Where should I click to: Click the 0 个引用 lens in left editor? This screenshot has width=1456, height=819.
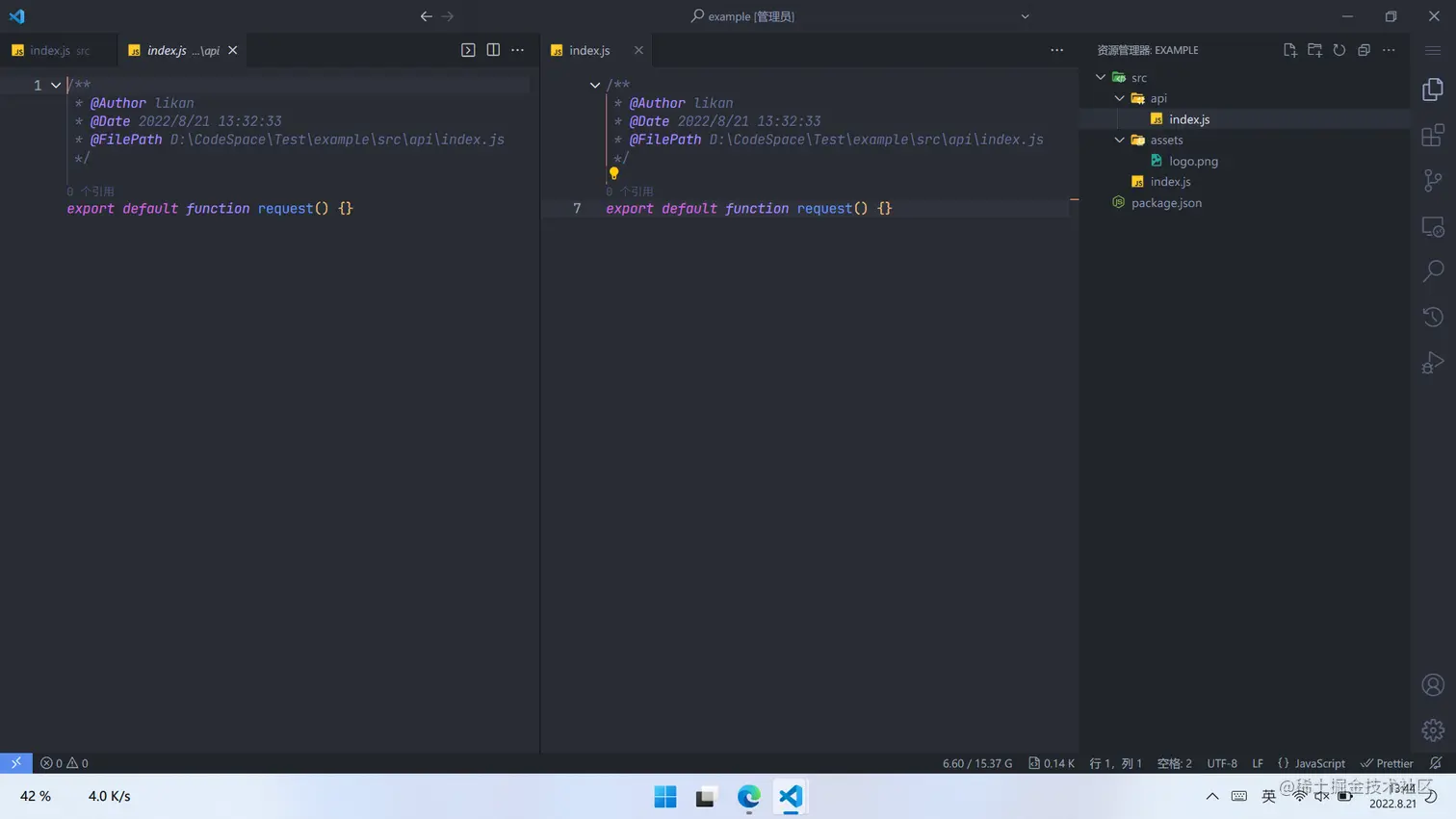(91, 192)
